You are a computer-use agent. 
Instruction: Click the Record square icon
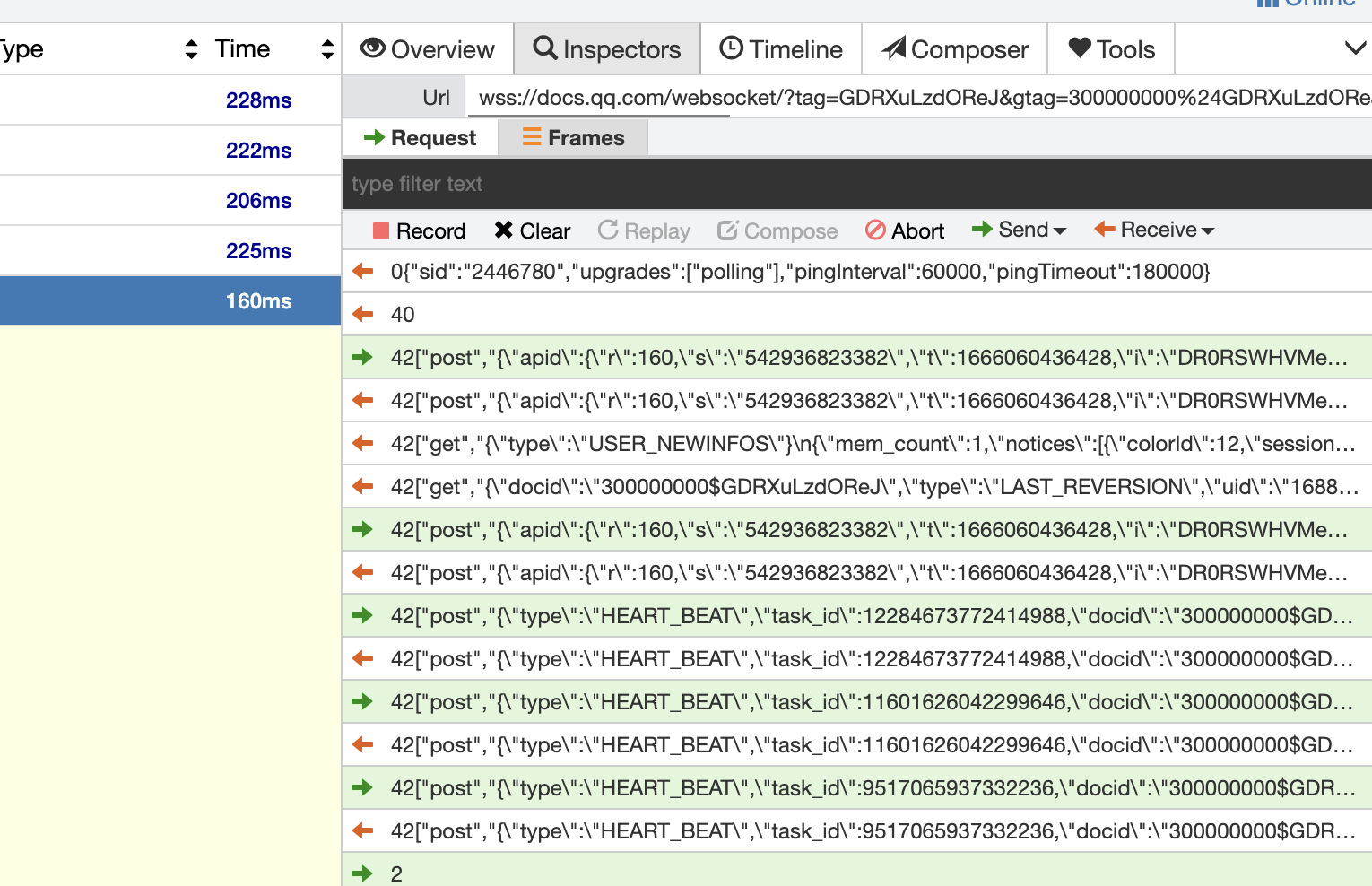click(380, 230)
